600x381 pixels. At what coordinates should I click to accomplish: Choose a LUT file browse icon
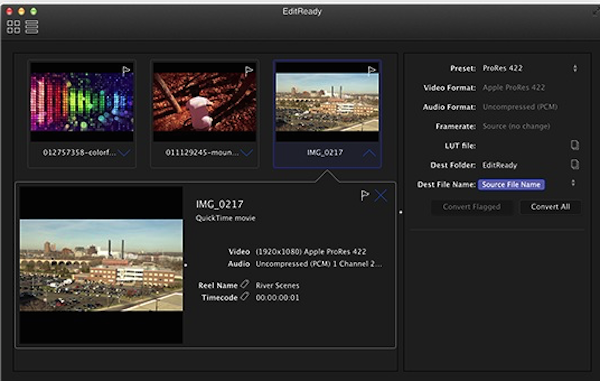point(575,145)
